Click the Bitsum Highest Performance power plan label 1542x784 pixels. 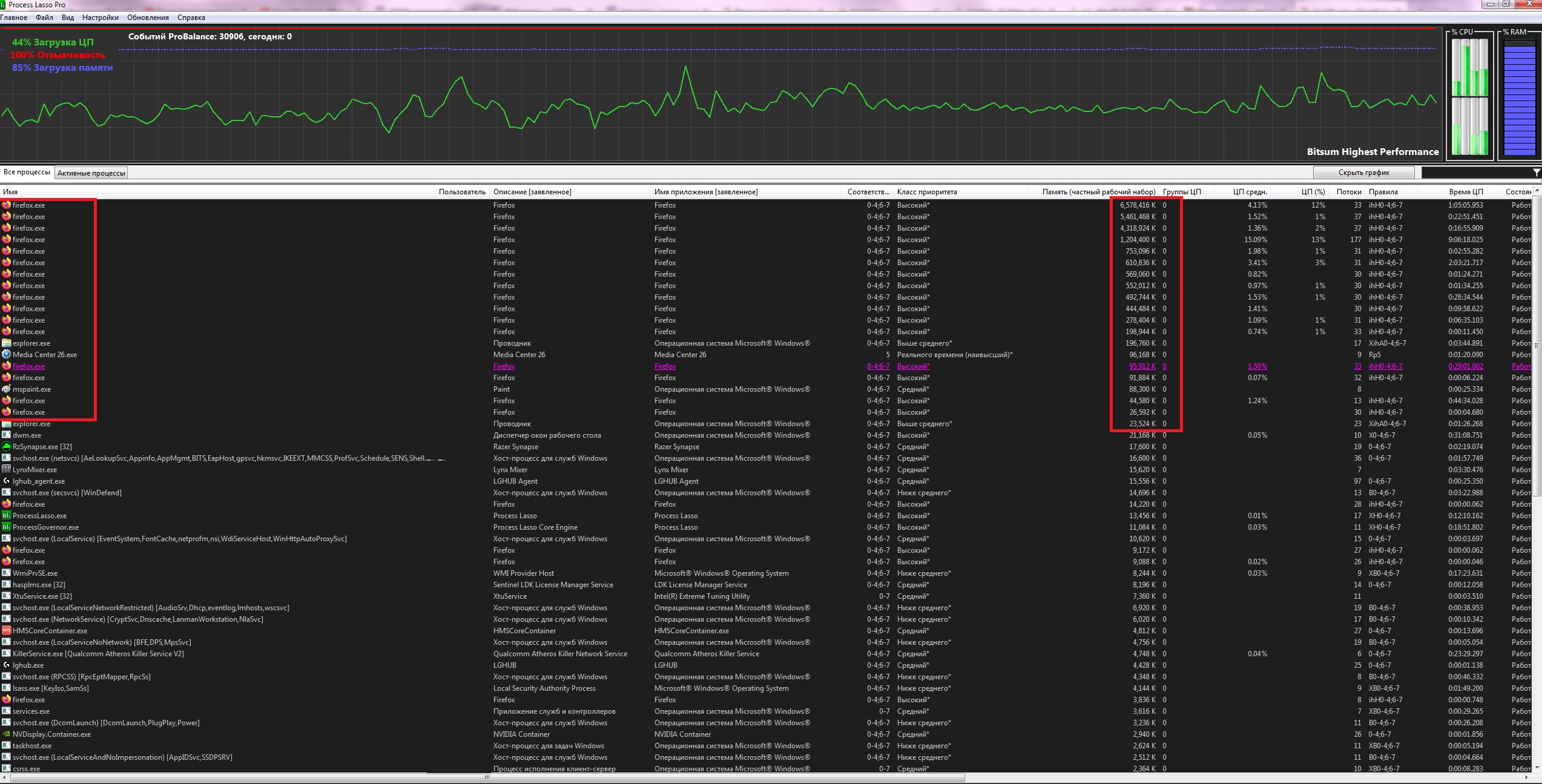click(x=1372, y=151)
